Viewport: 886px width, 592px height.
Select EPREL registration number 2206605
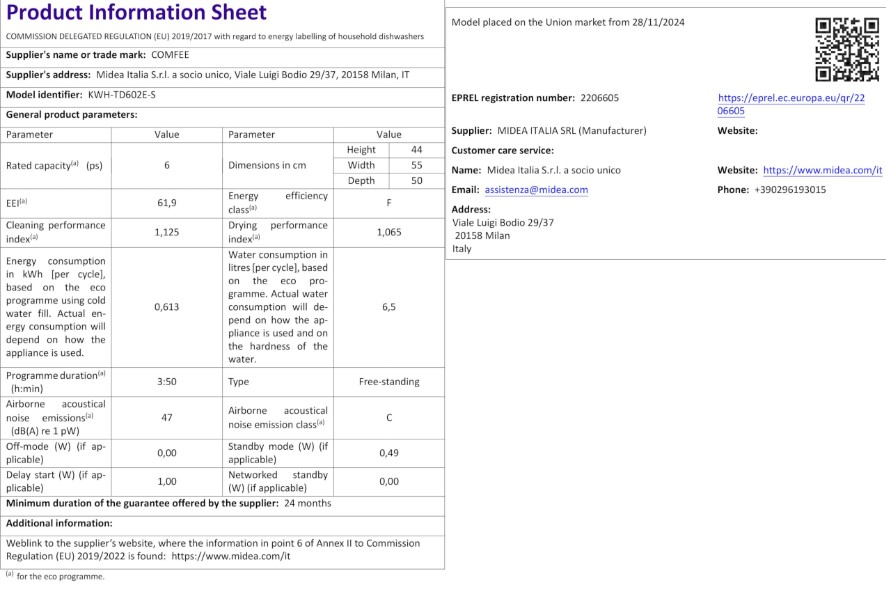click(599, 97)
